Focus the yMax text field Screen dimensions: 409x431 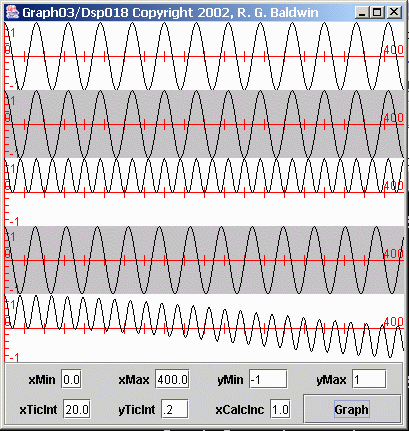(x=369, y=379)
